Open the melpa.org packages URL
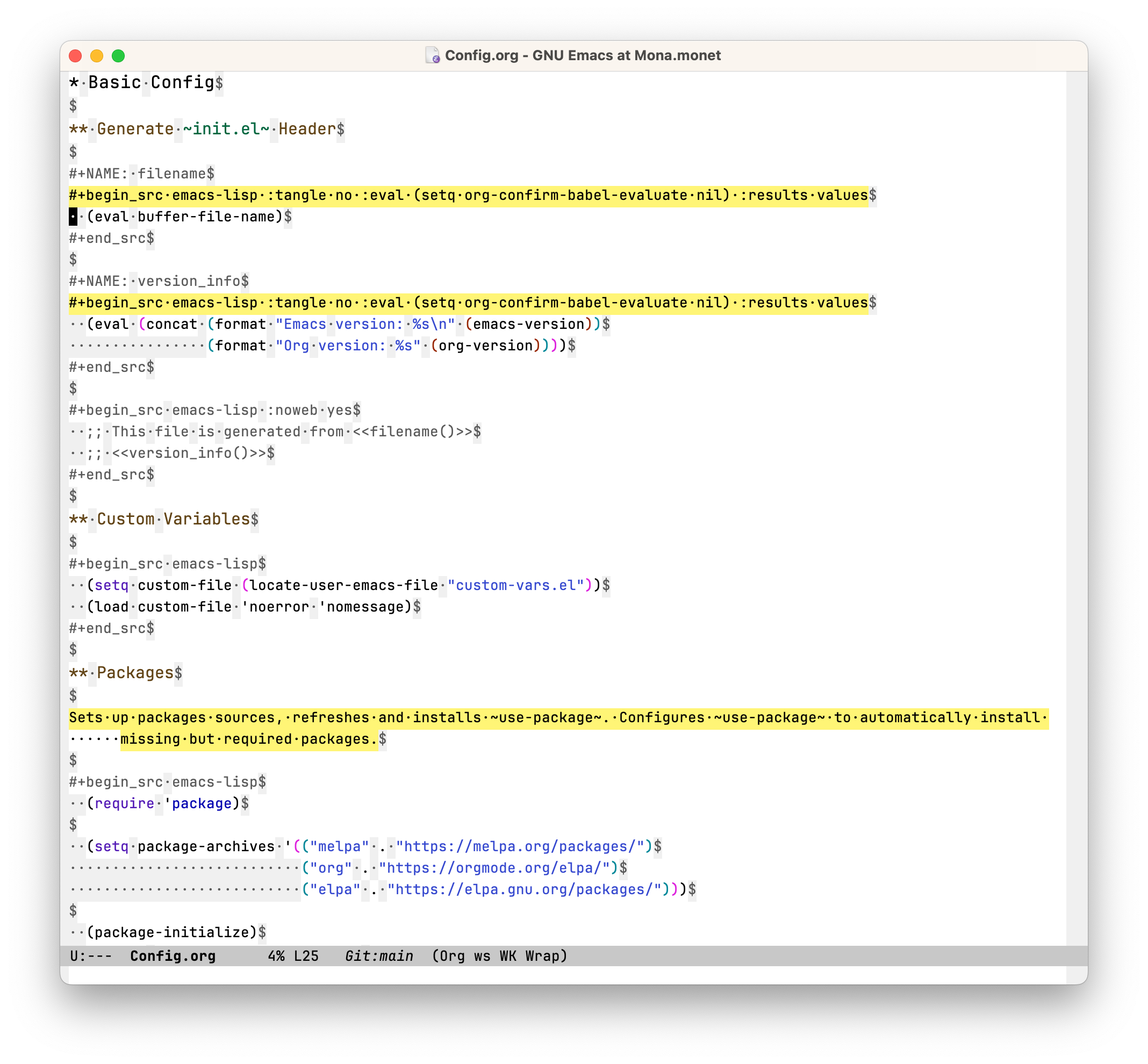Viewport: 1148px width, 1064px height. (x=525, y=846)
